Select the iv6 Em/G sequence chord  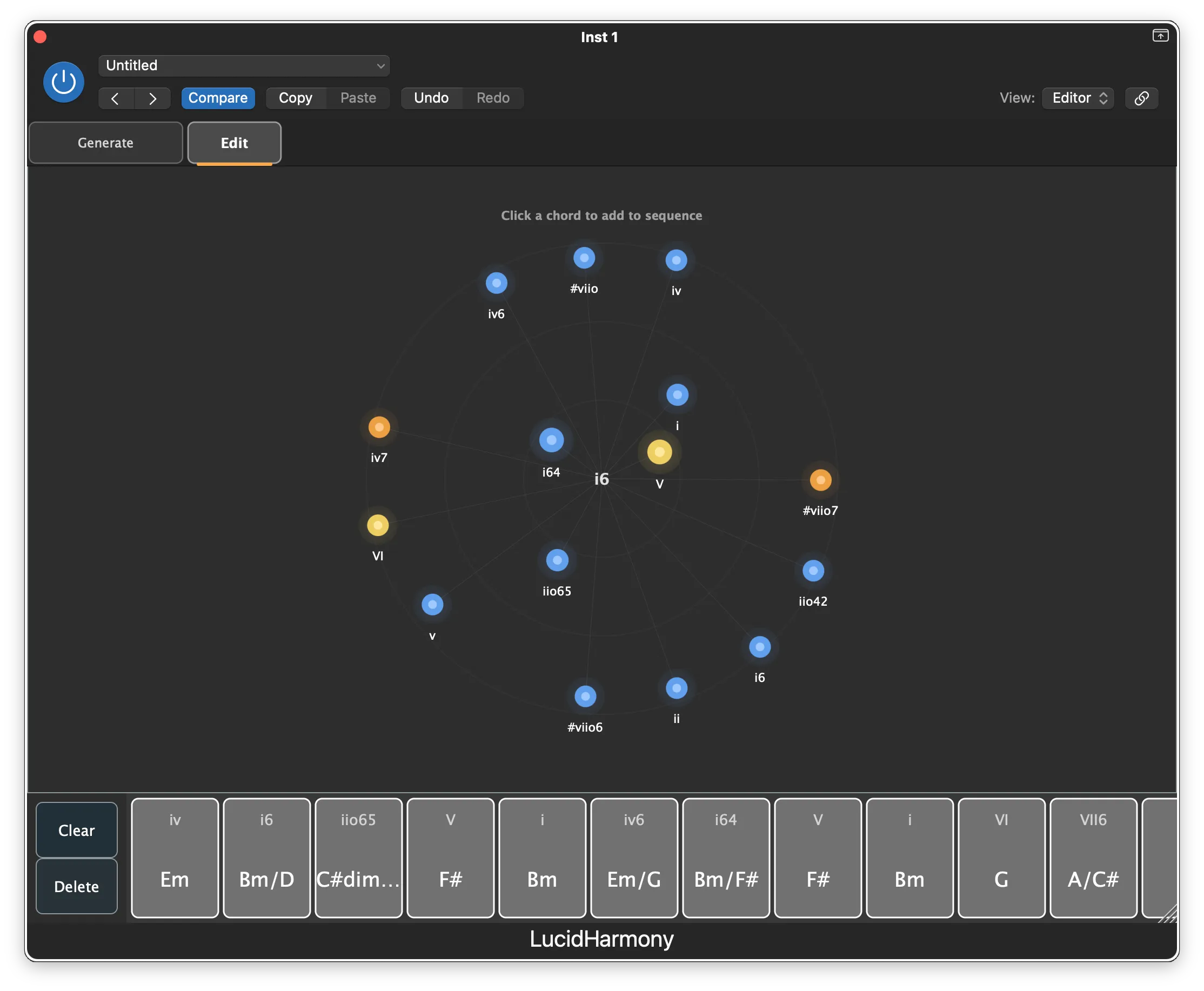pos(634,858)
